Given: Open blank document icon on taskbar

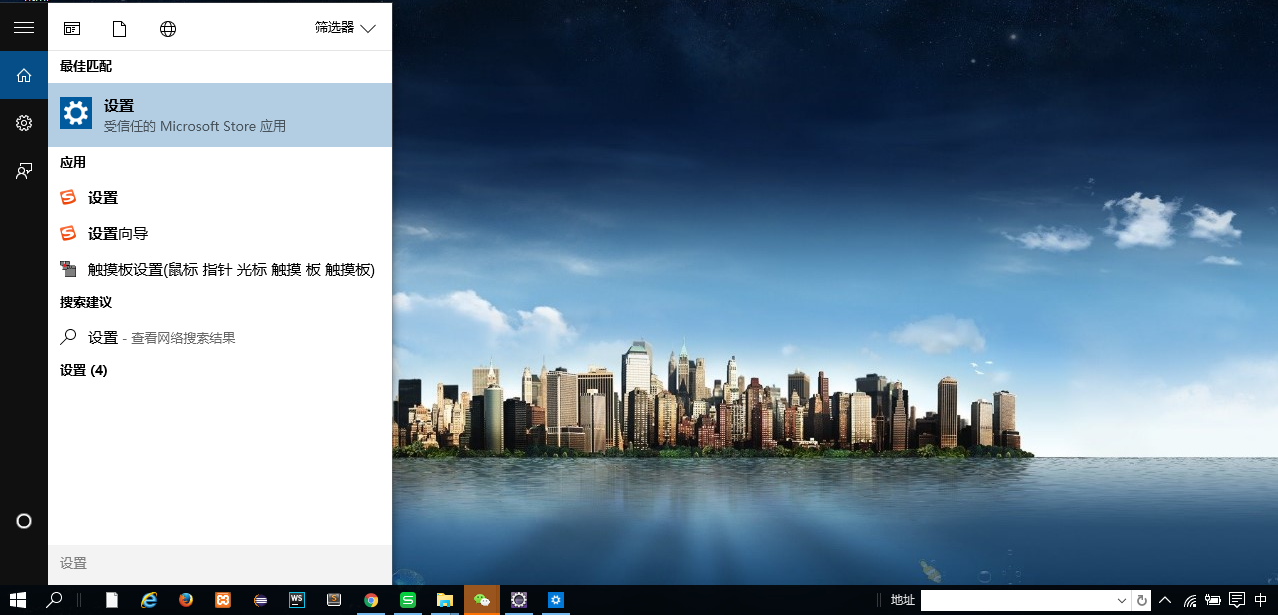Looking at the screenshot, I should pyautogui.click(x=112, y=600).
